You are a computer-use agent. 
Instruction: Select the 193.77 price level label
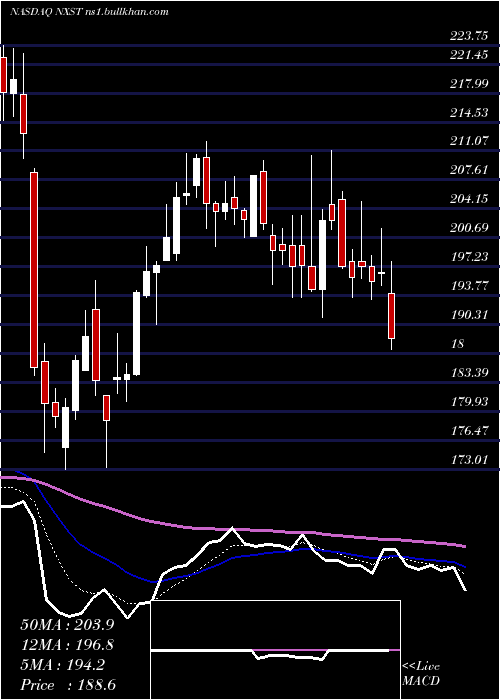[x=469, y=286]
